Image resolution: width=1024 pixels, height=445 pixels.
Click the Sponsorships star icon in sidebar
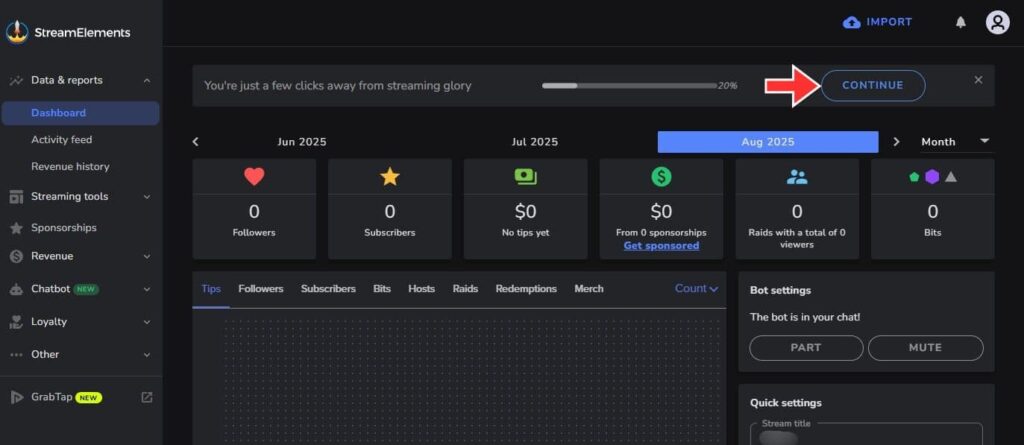pos(16,228)
